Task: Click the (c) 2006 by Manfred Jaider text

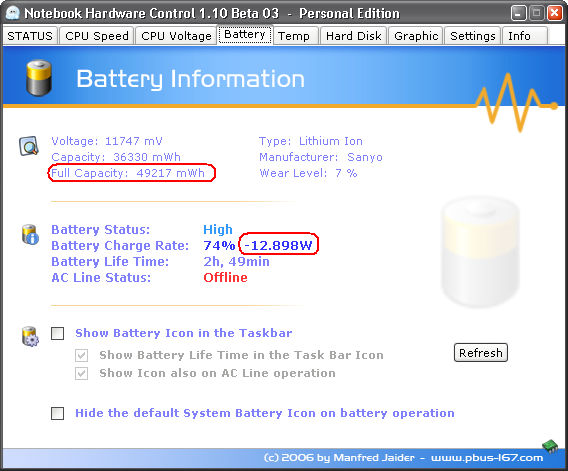Action: coord(339,458)
